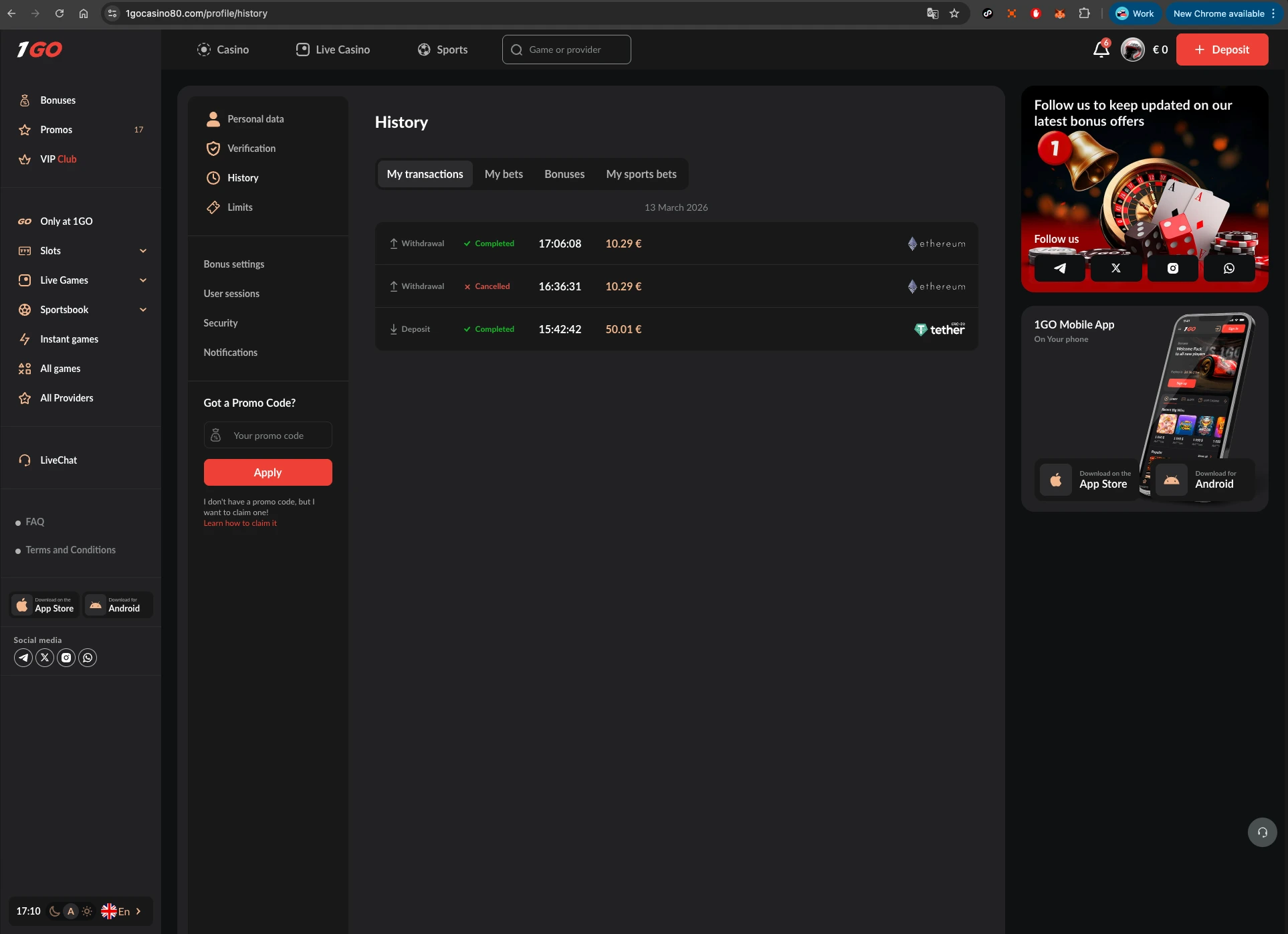
Task: Click the user avatar in header
Action: [1132, 50]
